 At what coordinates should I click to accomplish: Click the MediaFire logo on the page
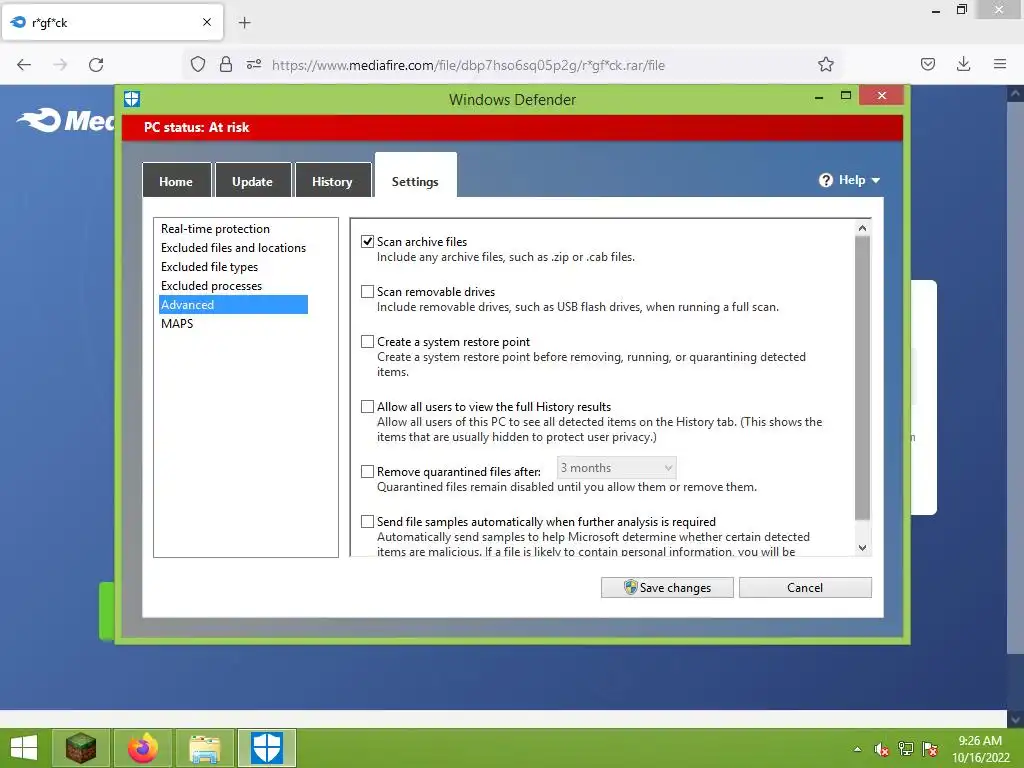pyautogui.click(x=65, y=120)
